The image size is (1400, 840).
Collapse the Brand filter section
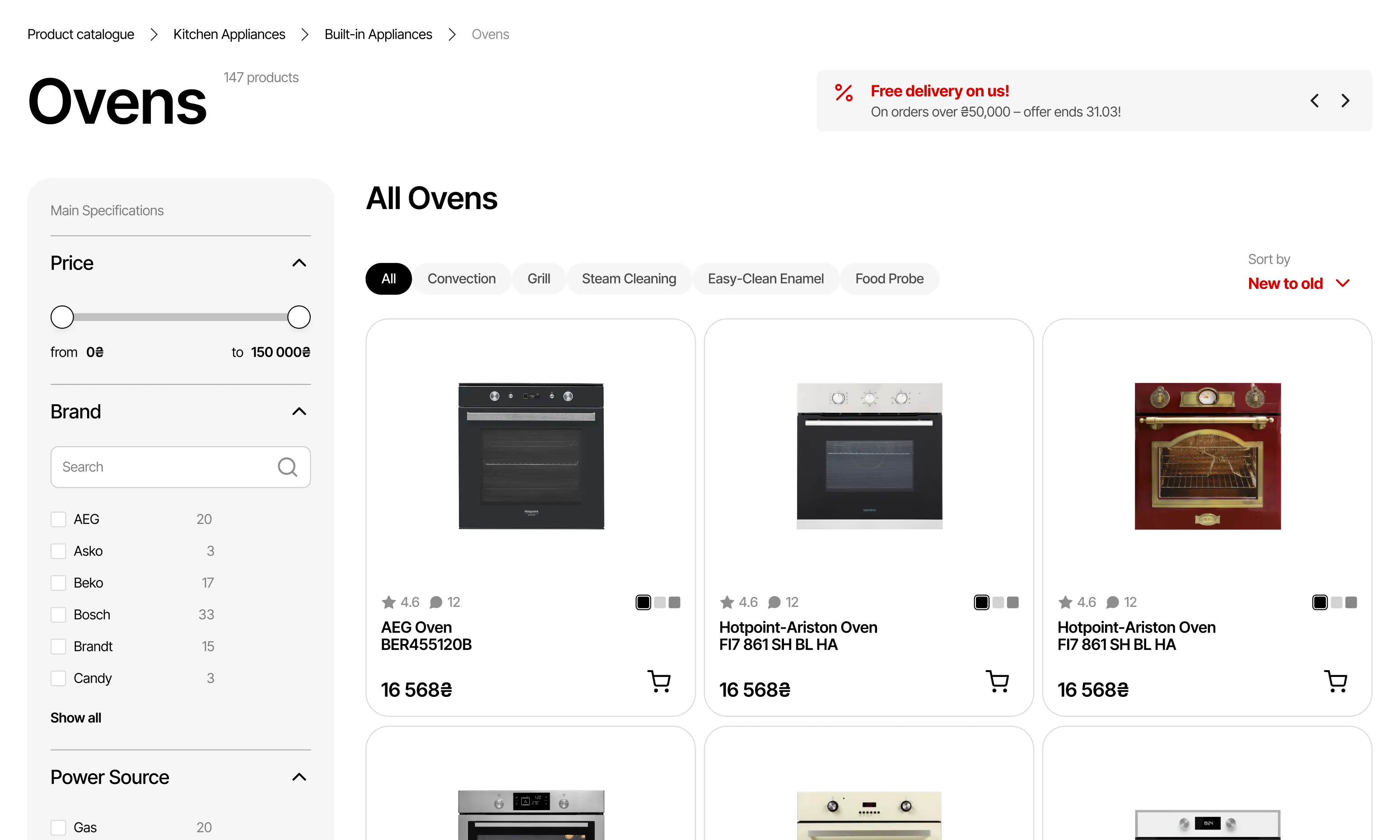[x=299, y=411]
